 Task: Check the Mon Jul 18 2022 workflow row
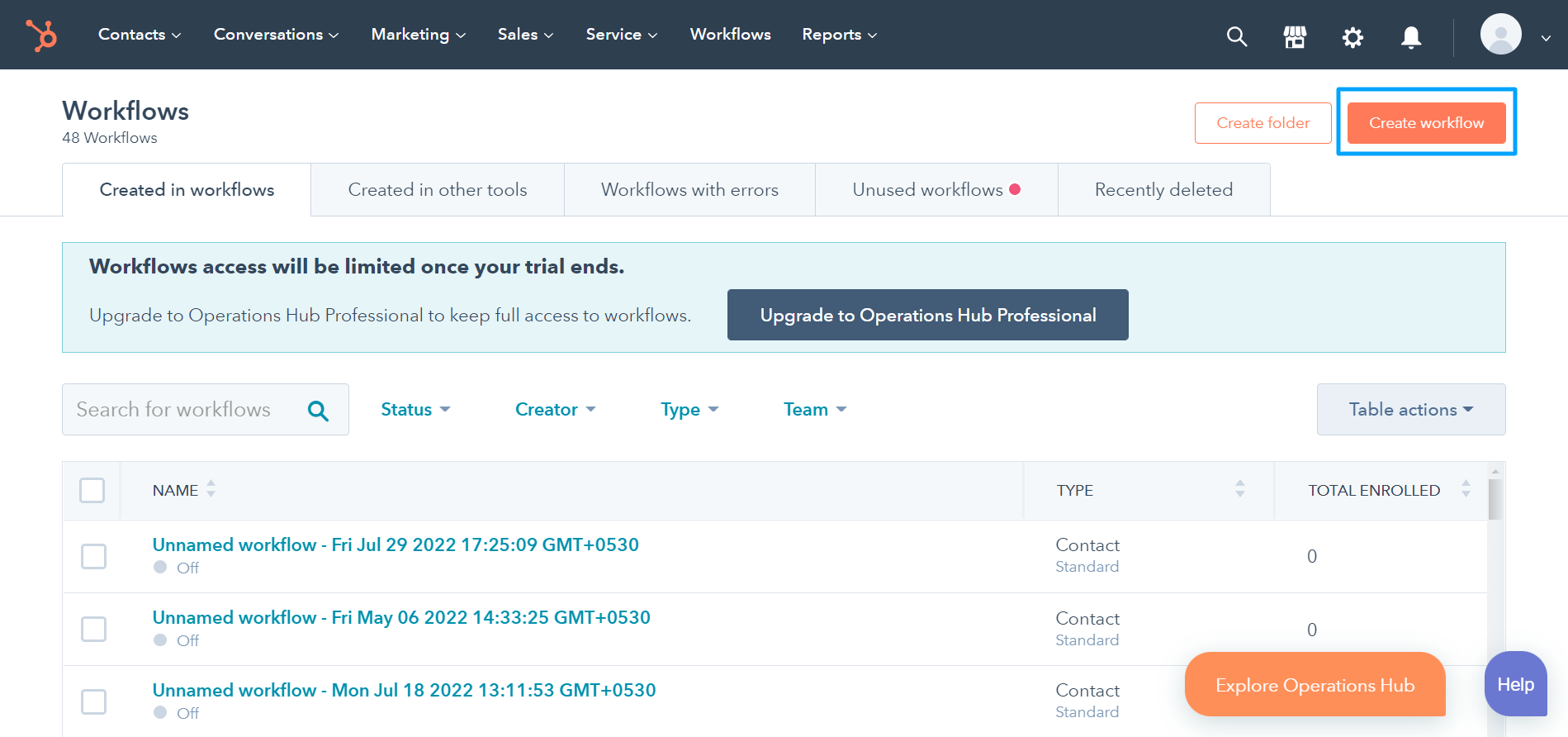pos(93,701)
